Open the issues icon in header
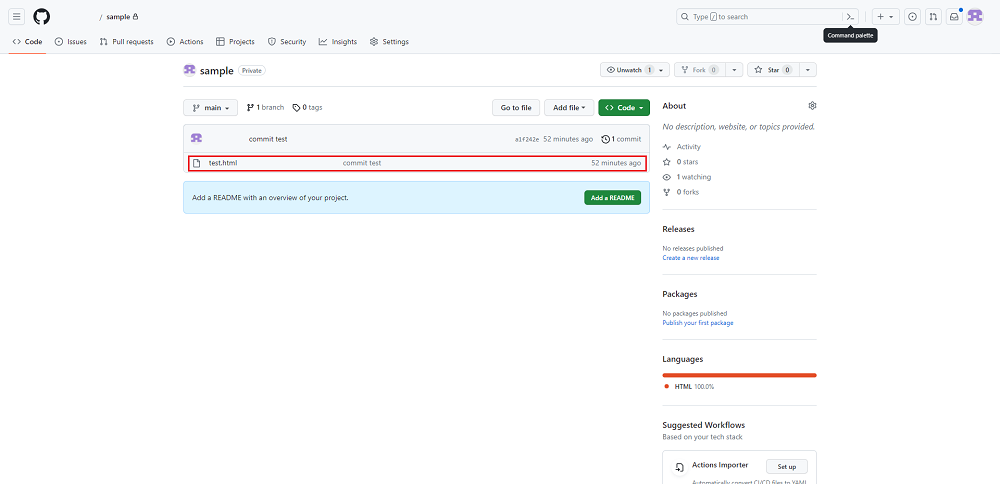The image size is (1000, 484). tap(912, 17)
